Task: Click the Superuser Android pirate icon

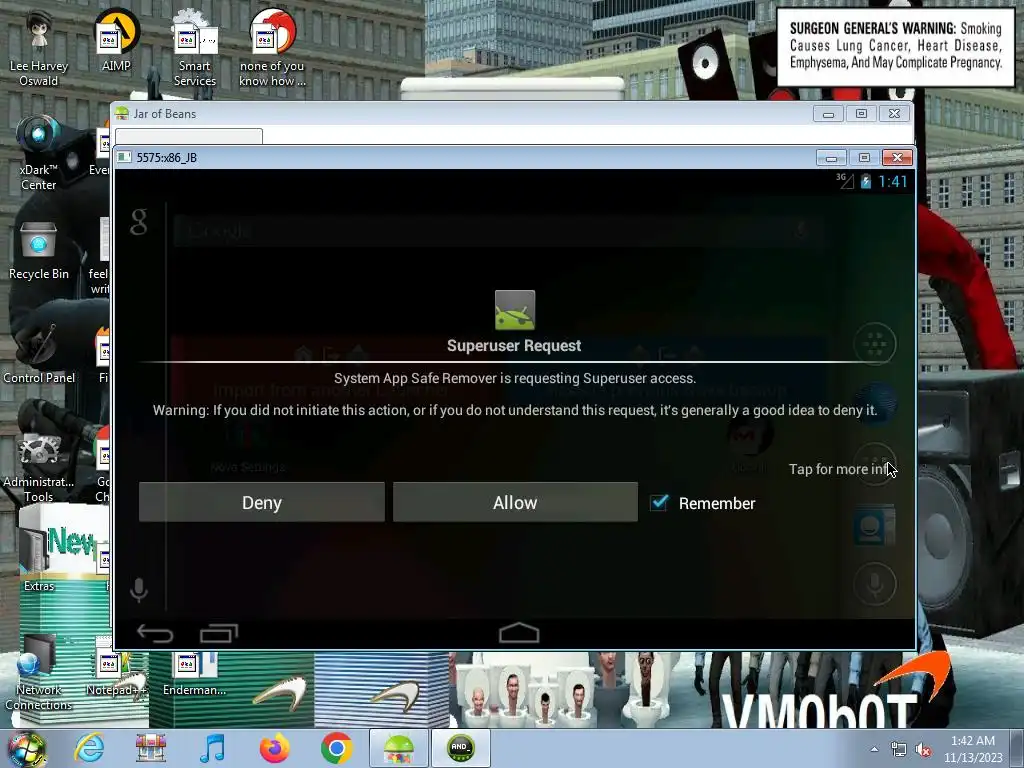Action: pos(515,310)
